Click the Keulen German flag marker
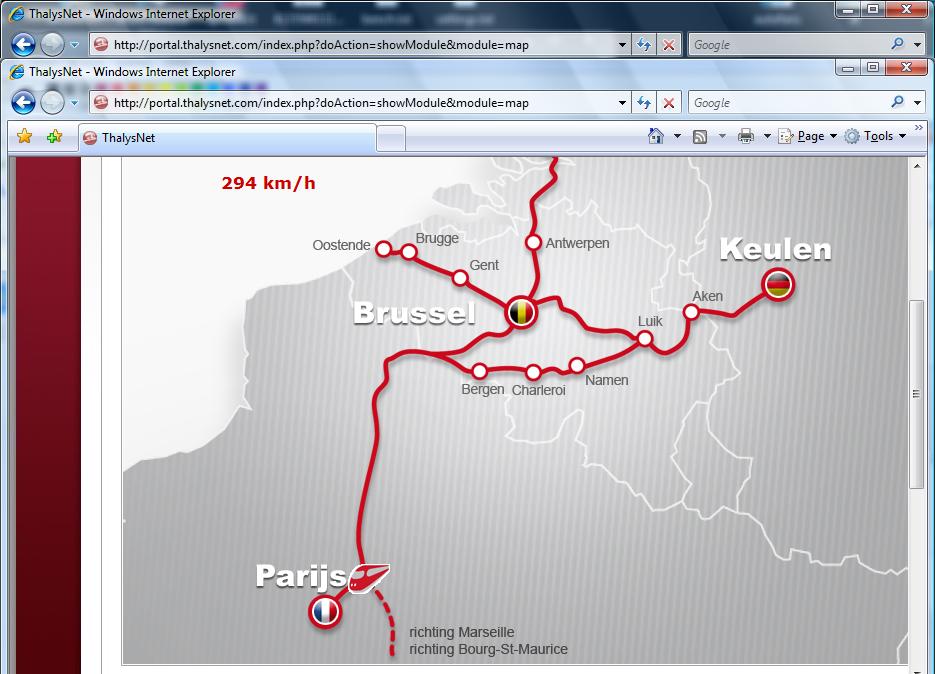The height and width of the screenshot is (674, 935). click(778, 285)
